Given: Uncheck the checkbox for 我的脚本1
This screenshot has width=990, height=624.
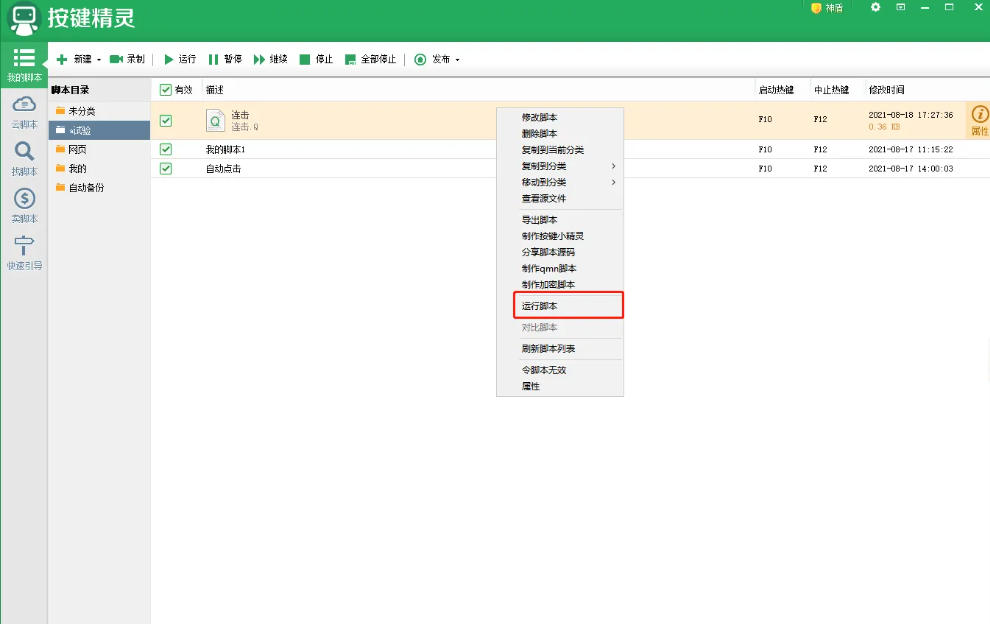Looking at the screenshot, I should coord(166,149).
